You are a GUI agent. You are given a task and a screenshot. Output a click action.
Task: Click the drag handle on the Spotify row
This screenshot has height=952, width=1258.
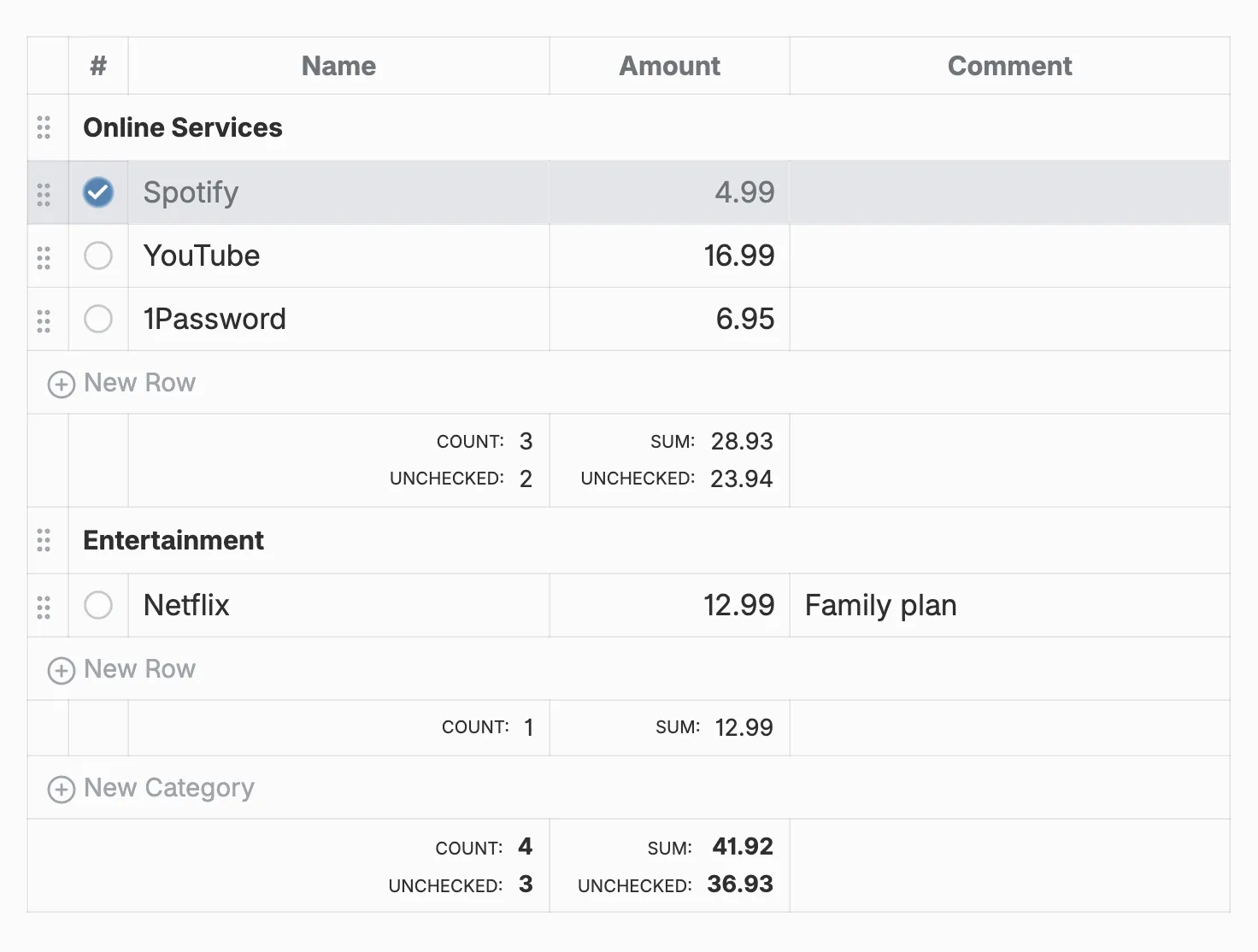[x=44, y=193]
